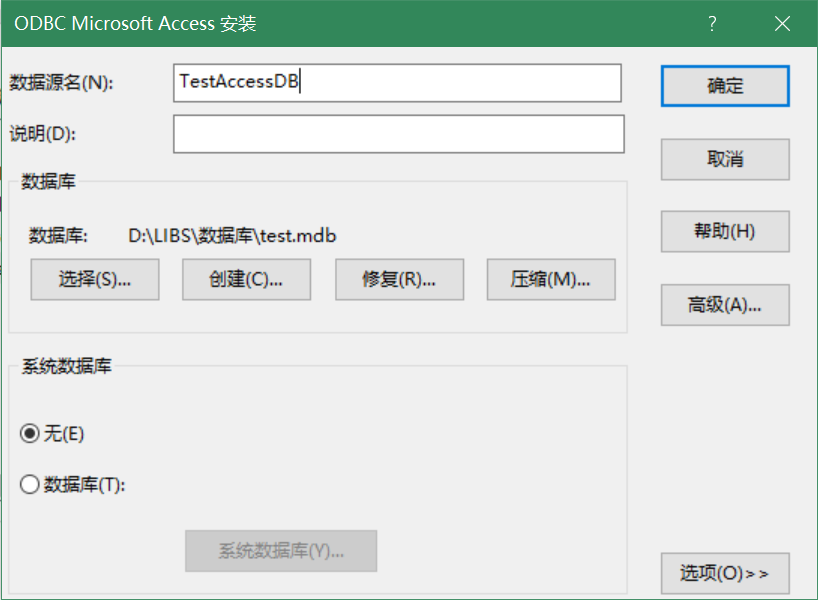
Task: Click 创建(C)... to create a database
Action: click(246, 280)
